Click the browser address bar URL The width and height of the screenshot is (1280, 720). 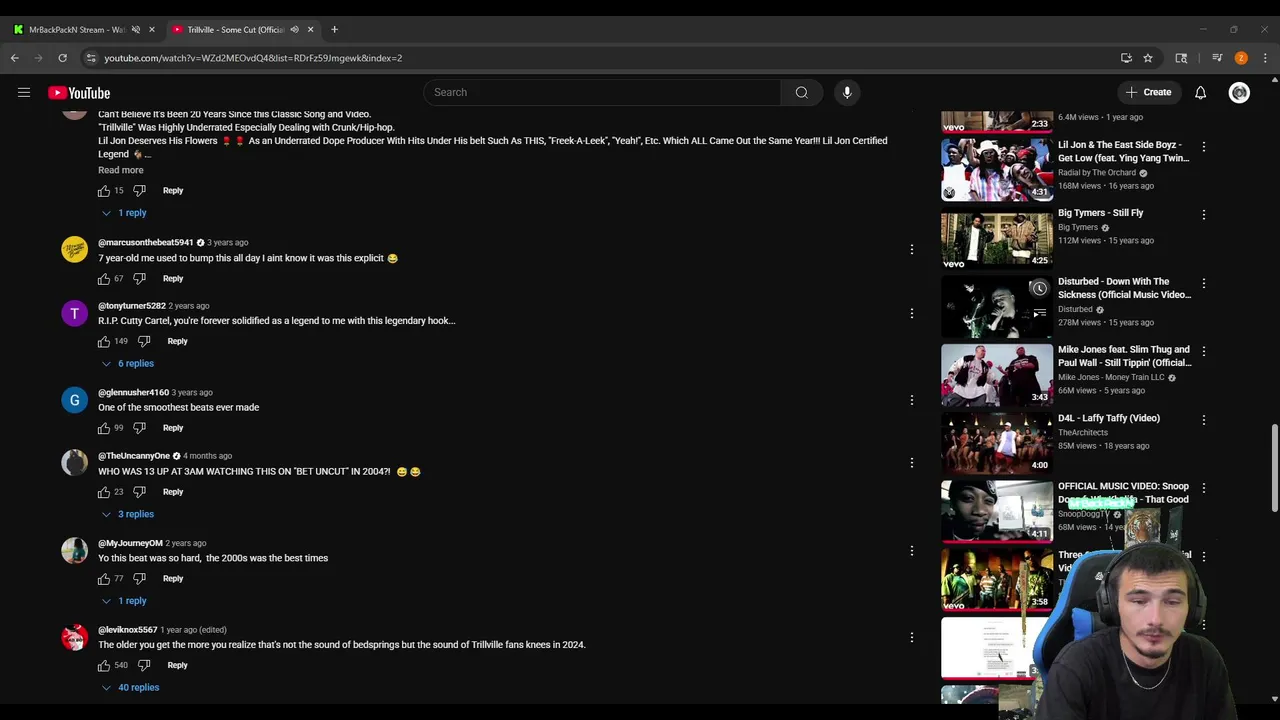tap(253, 58)
